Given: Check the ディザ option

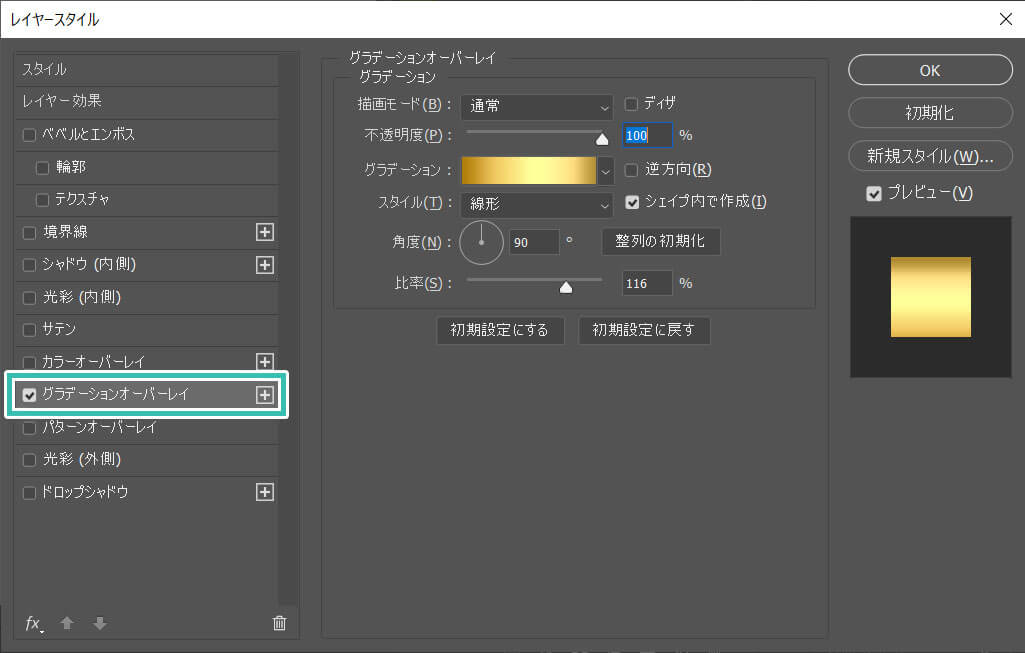Looking at the screenshot, I should (631, 104).
